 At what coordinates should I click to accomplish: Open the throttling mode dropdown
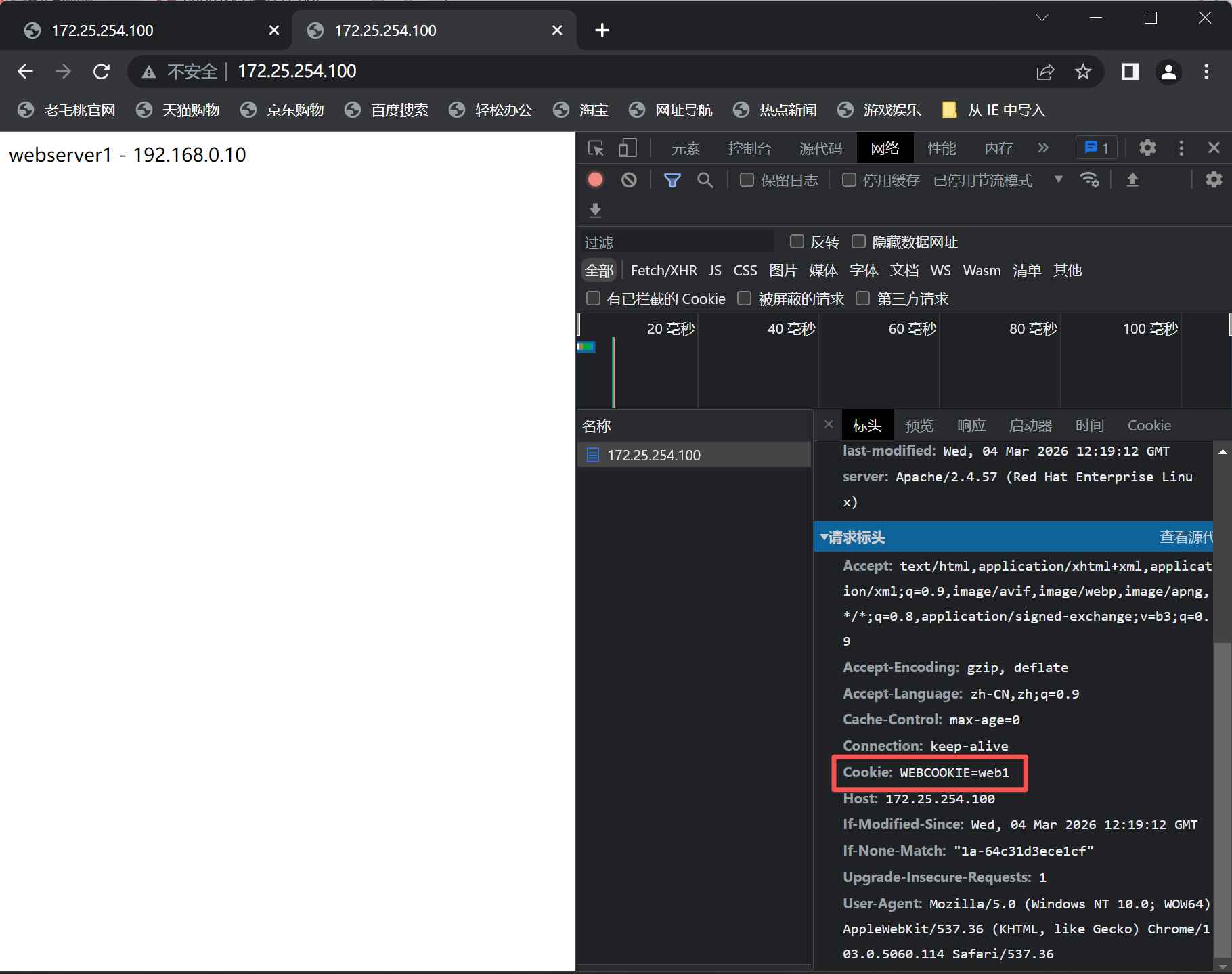click(x=998, y=180)
